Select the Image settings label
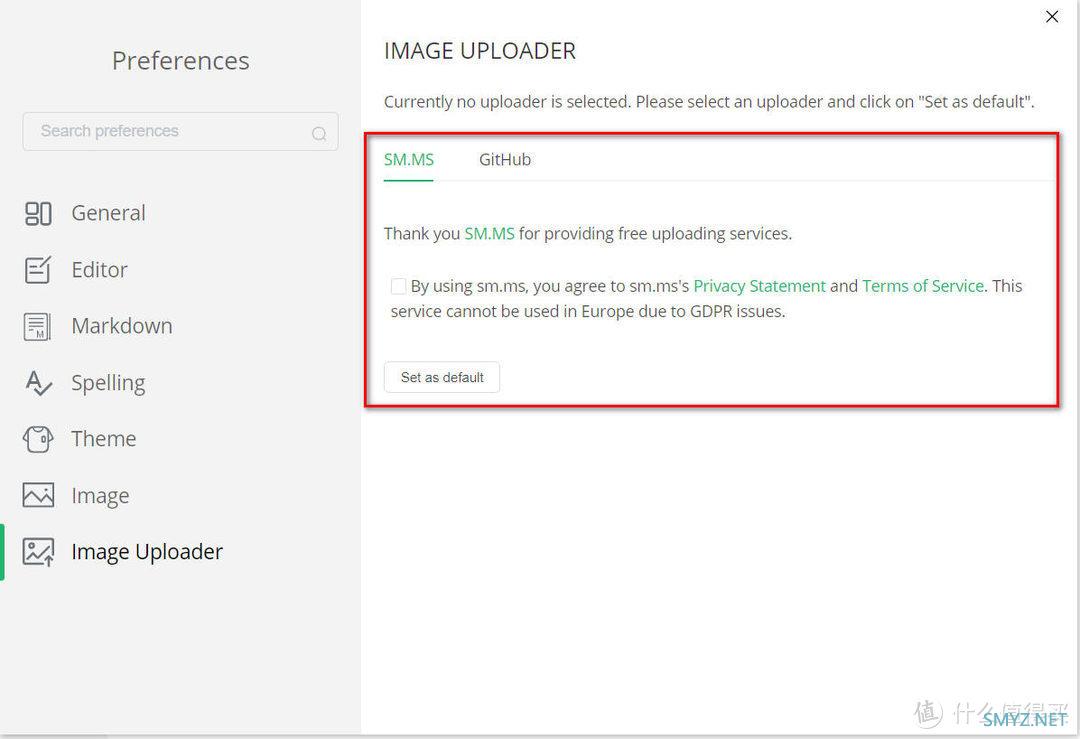1080x739 pixels. (100, 496)
